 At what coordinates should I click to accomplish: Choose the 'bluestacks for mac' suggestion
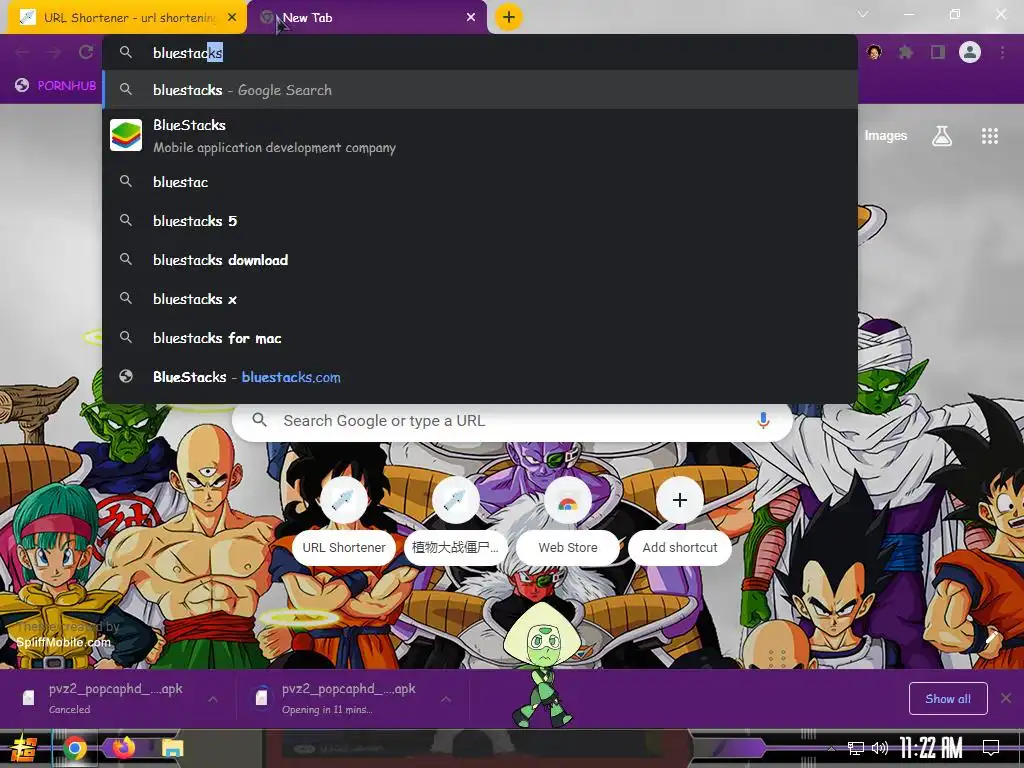480,338
